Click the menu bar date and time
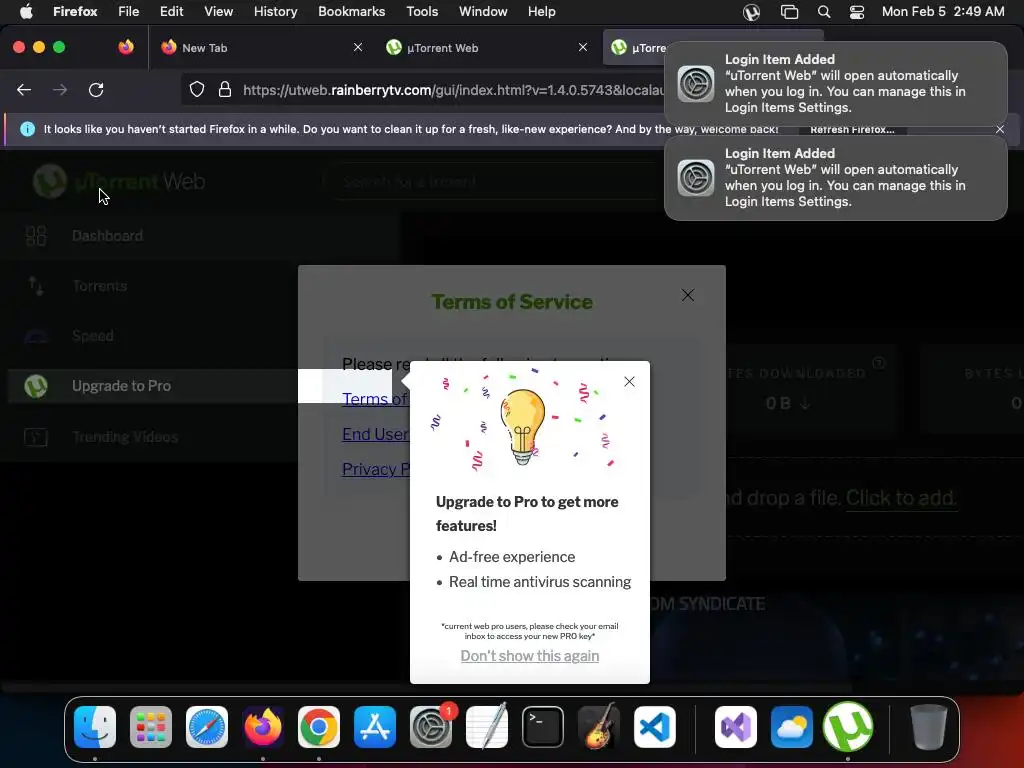1024x768 pixels. (x=943, y=11)
